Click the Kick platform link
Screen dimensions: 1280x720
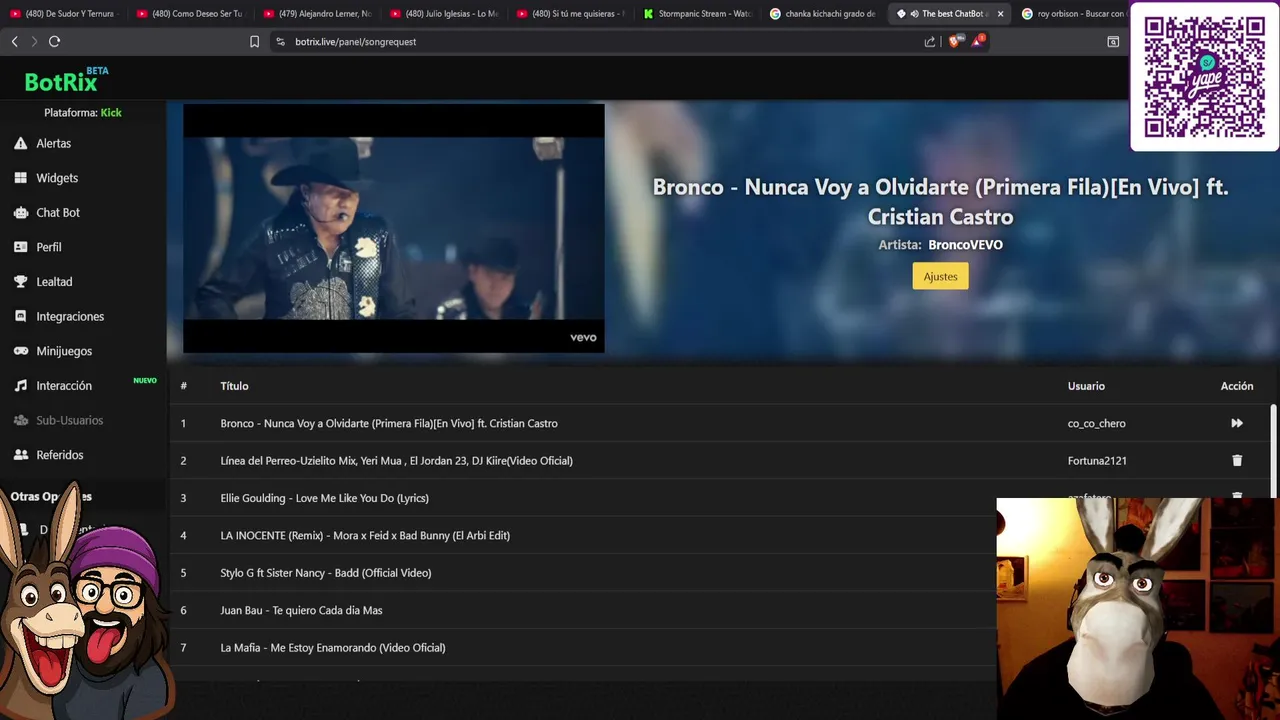(111, 113)
